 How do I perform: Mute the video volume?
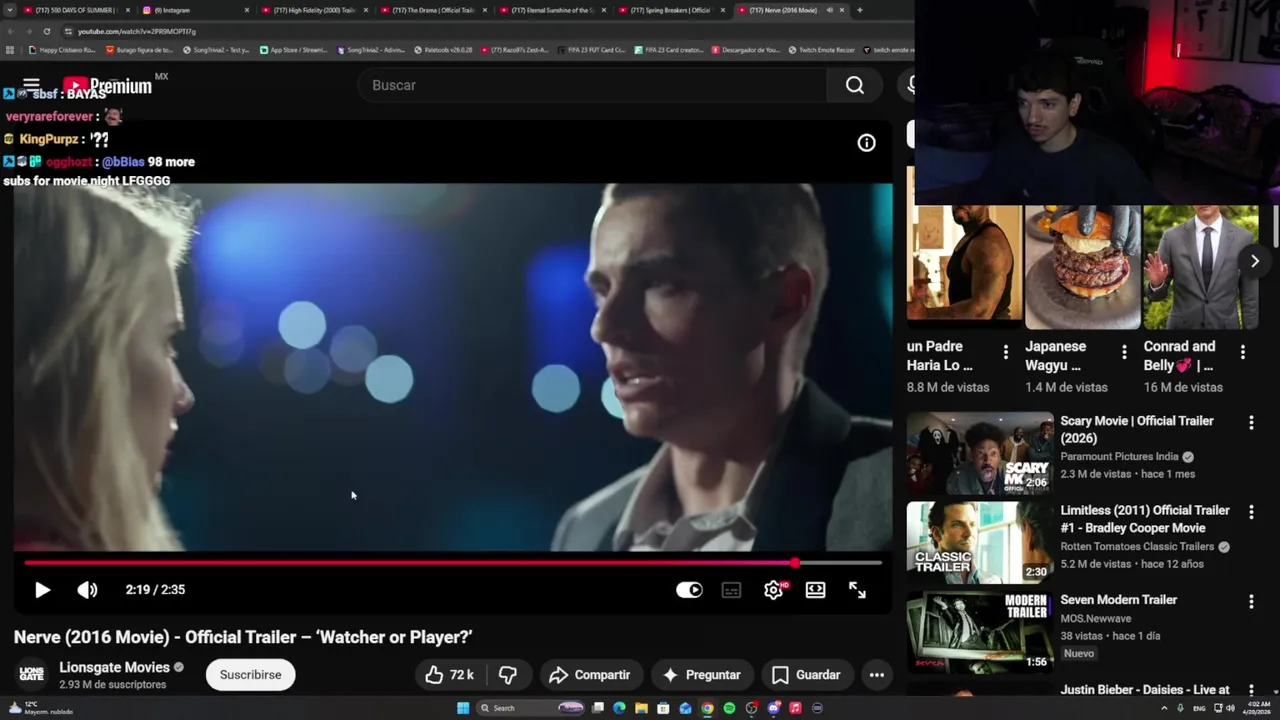[x=87, y=590]
